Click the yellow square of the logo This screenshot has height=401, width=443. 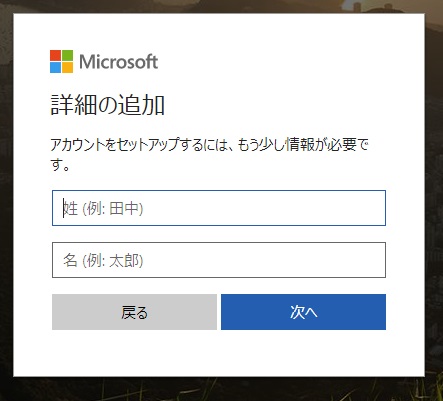click(67, 67)
